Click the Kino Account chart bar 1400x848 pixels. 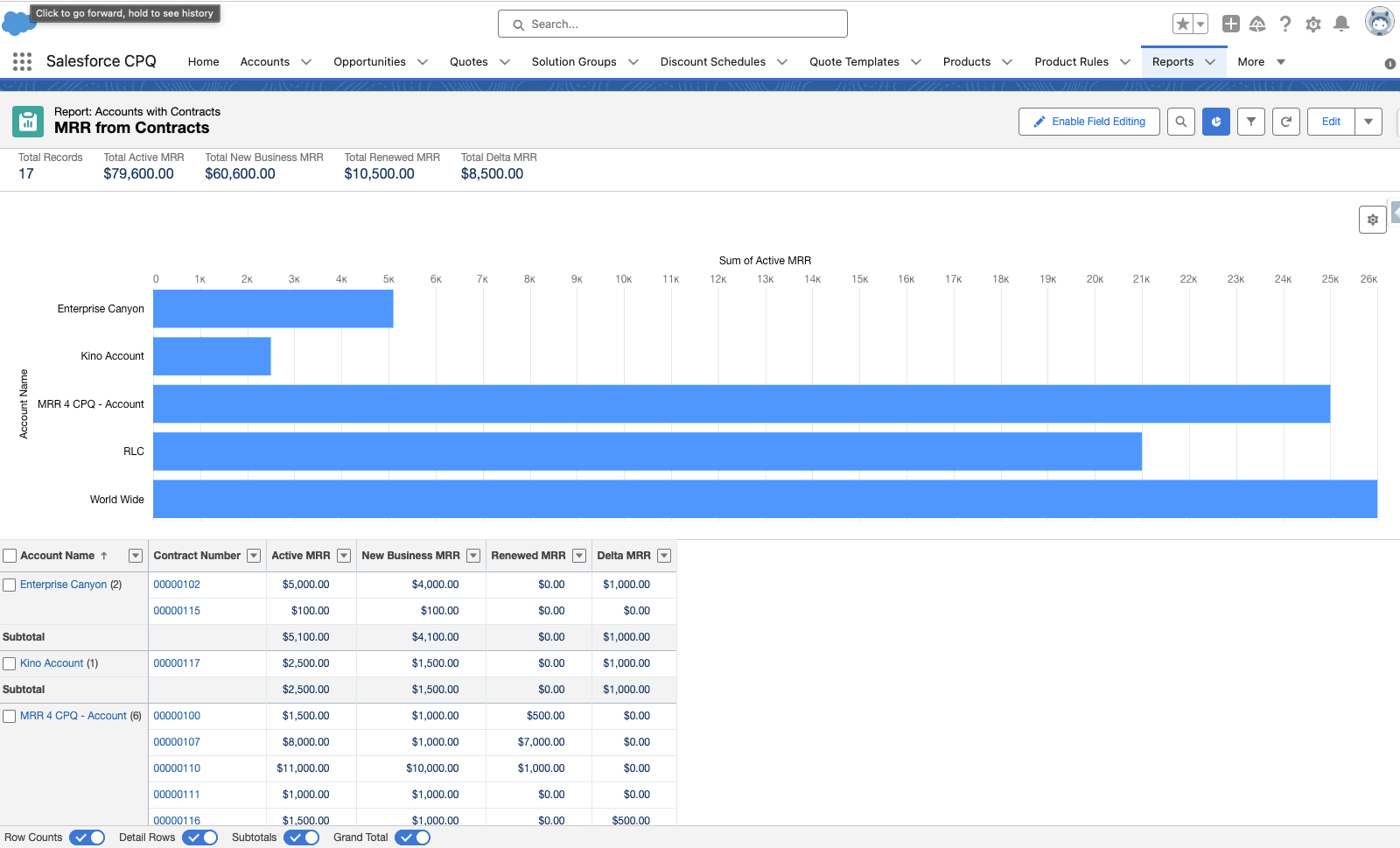tap(212, 356)
